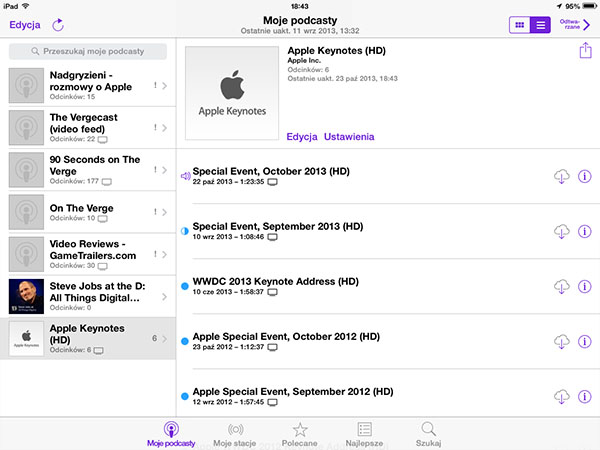Tap Nadgryzieni podcast artwork thumbnail
Image resolution: width=600 pixels, height=450 pixels.
[x=26, y=85]
